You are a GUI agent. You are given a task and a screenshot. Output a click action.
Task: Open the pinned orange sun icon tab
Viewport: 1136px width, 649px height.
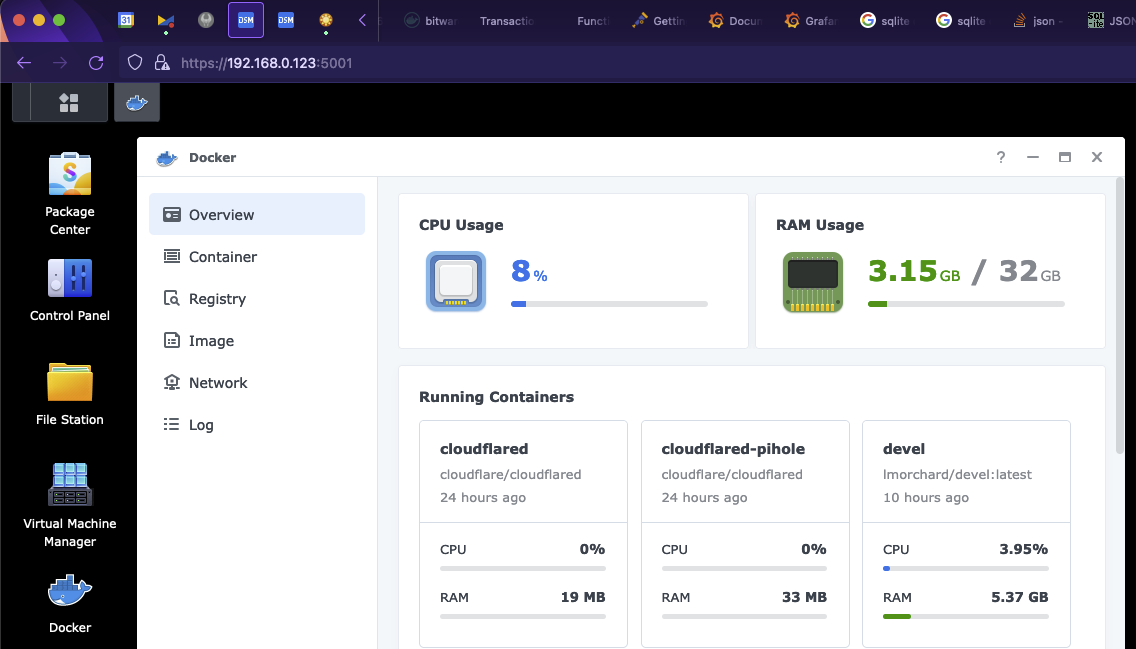(x=325, y=20)
